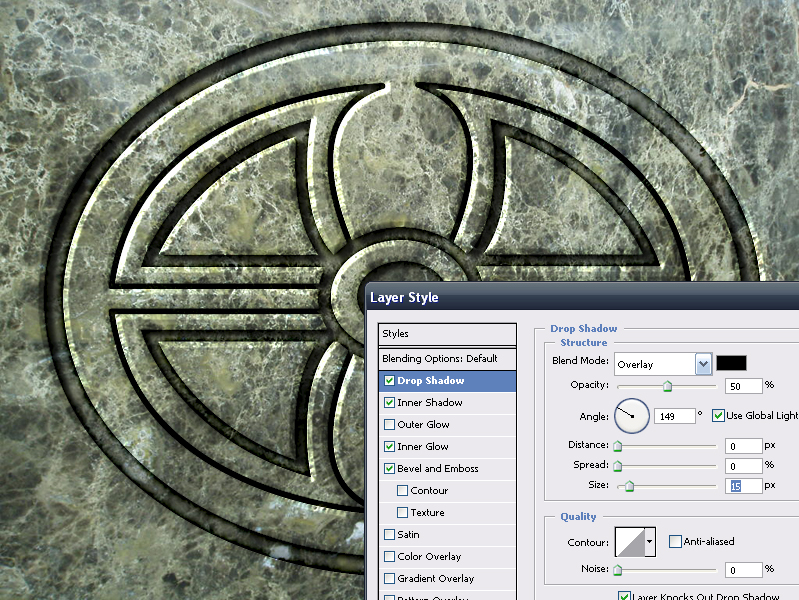Image resolution: width=799 pixels, height=600 pixels.
Task: Open the Contour picker dropdown arrow
Action: pos(650,542)
